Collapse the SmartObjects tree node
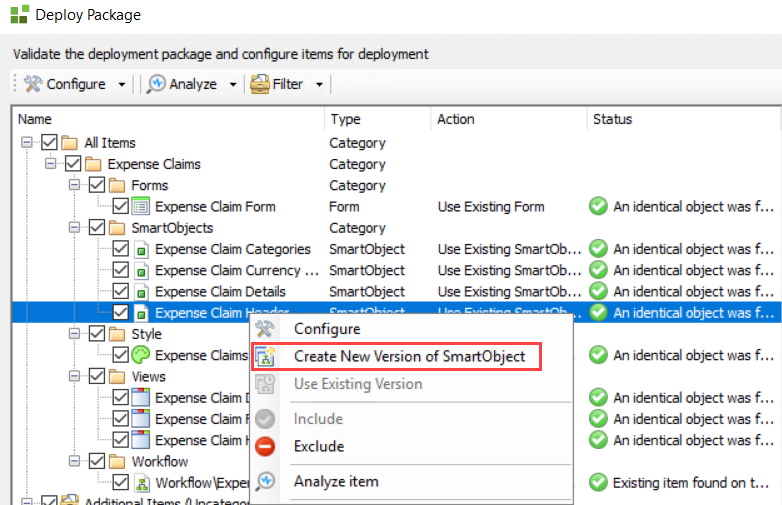 tap(74, 228)
